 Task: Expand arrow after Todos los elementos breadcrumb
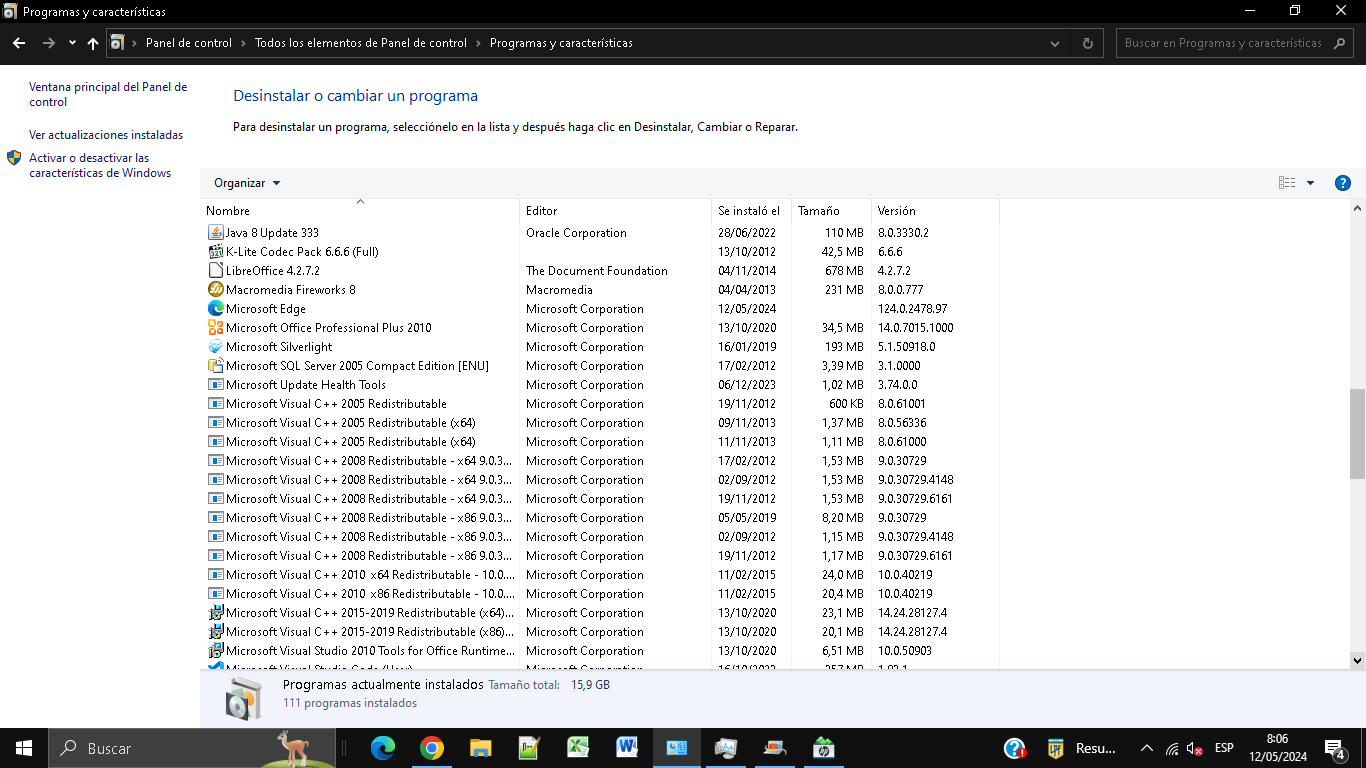(x=478, y=43)
